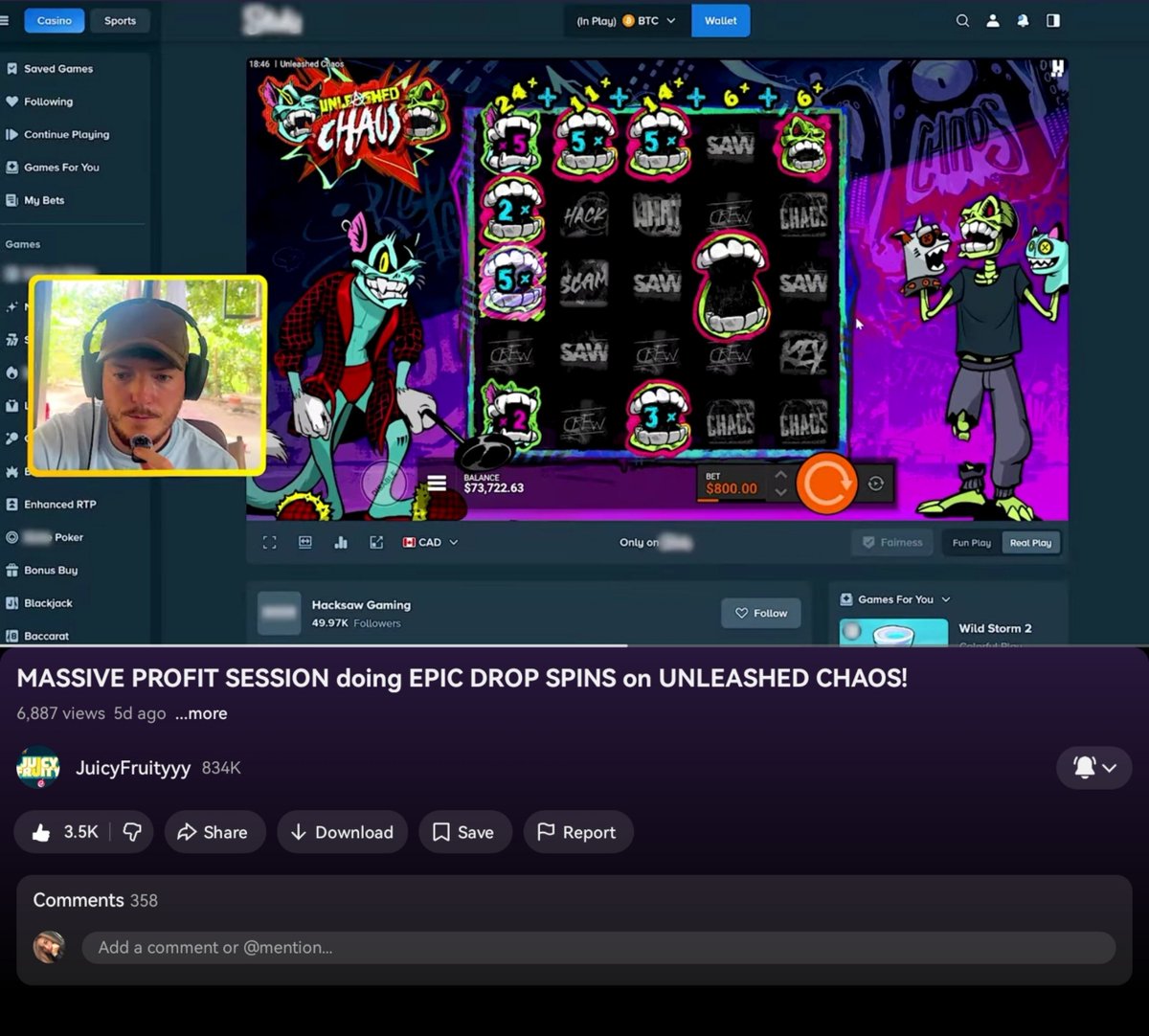1149x1036 pixels.
Task: Open the notifications bell in header
Action: click(x=1023, y=20)
